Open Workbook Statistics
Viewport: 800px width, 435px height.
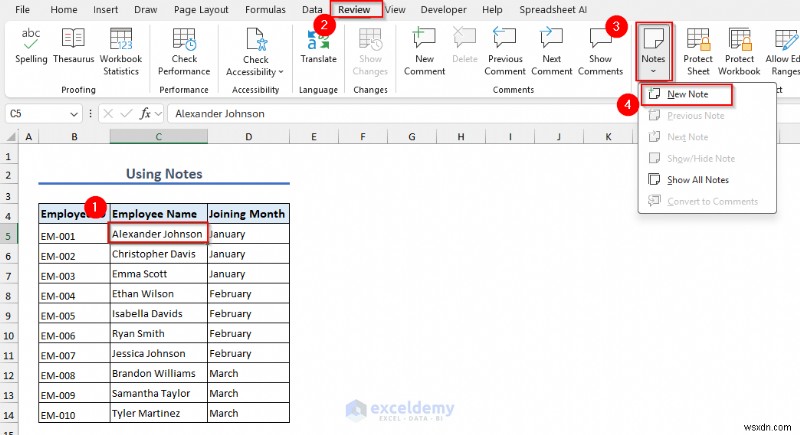121,52
